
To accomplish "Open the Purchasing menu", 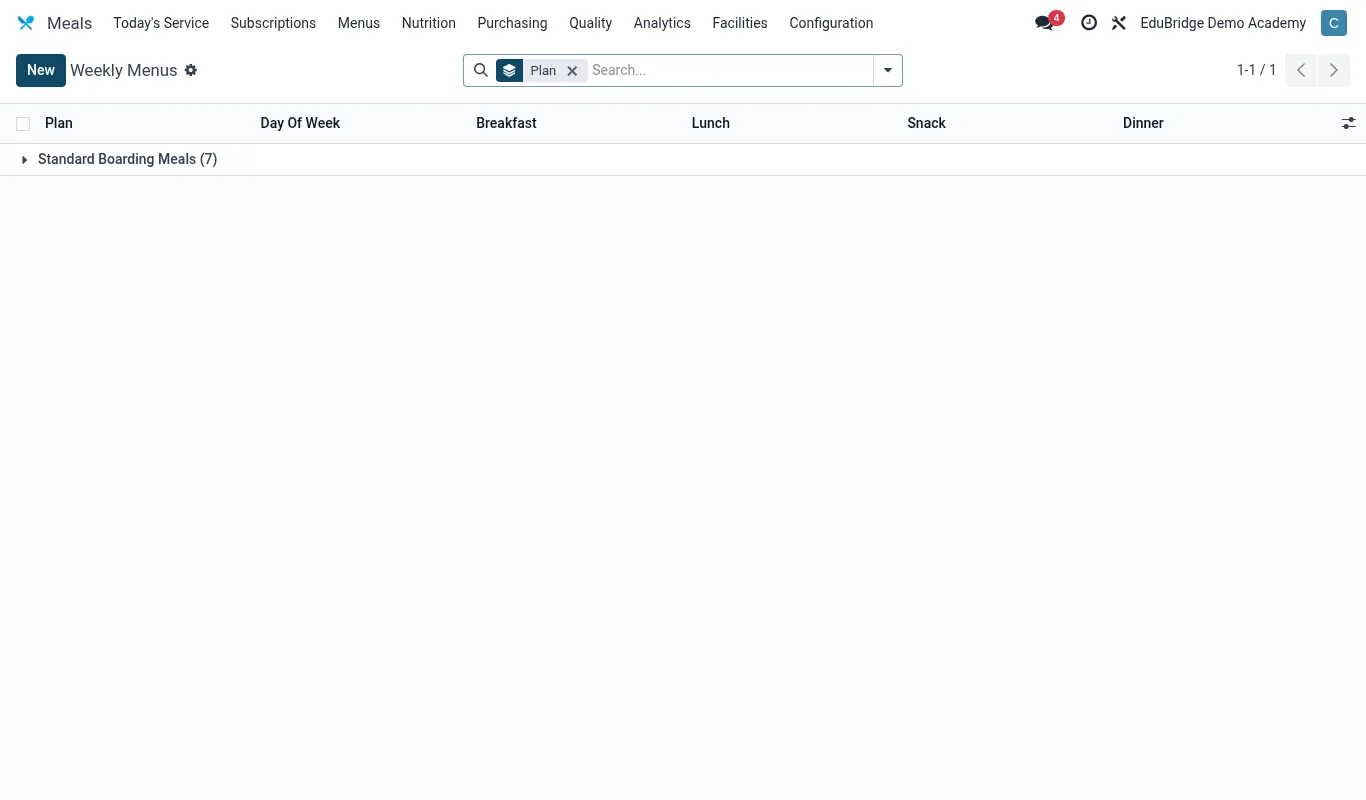I will pyautogui.click(x=512, y=23).
